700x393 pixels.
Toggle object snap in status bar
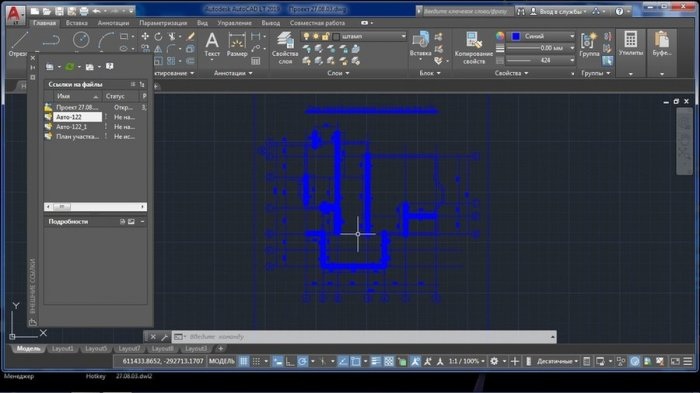(x=355, y=361)
